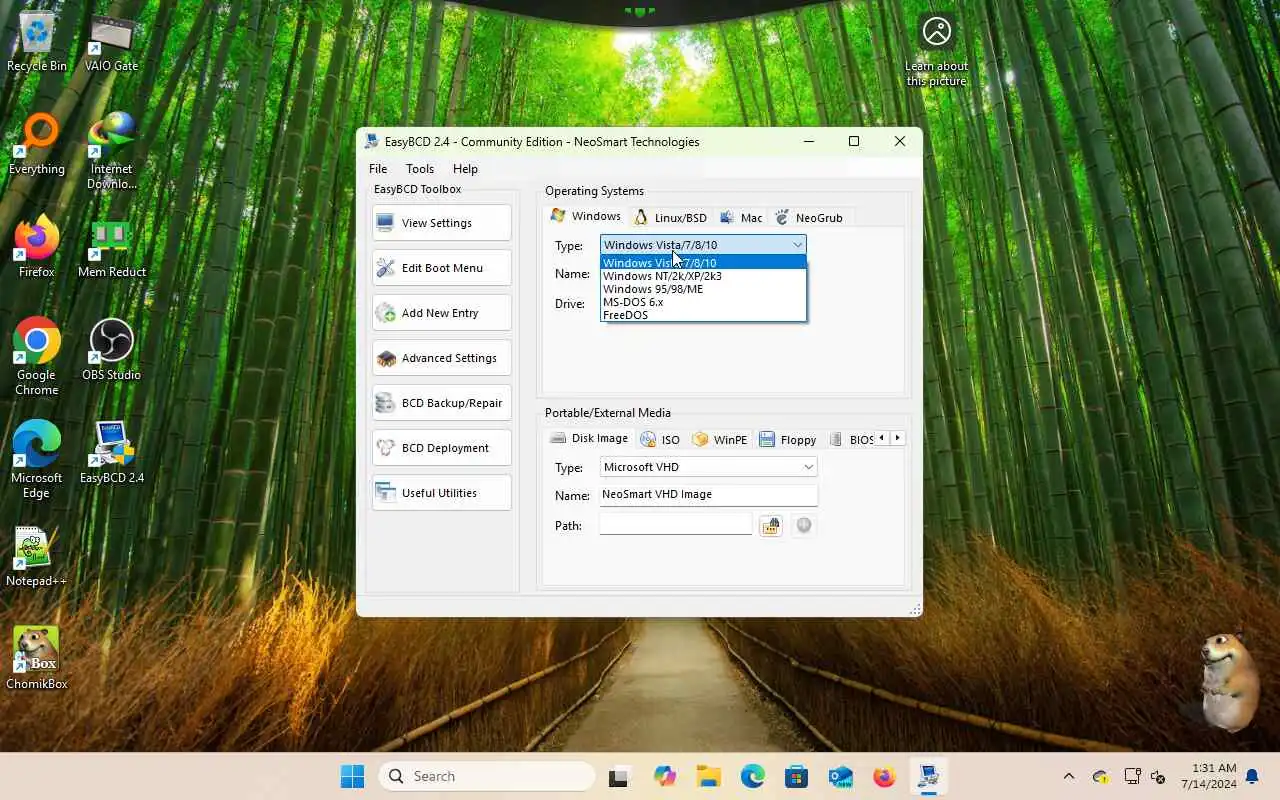
Task: Open Outlook from the taskbar
Action: [x=841, y=776]
